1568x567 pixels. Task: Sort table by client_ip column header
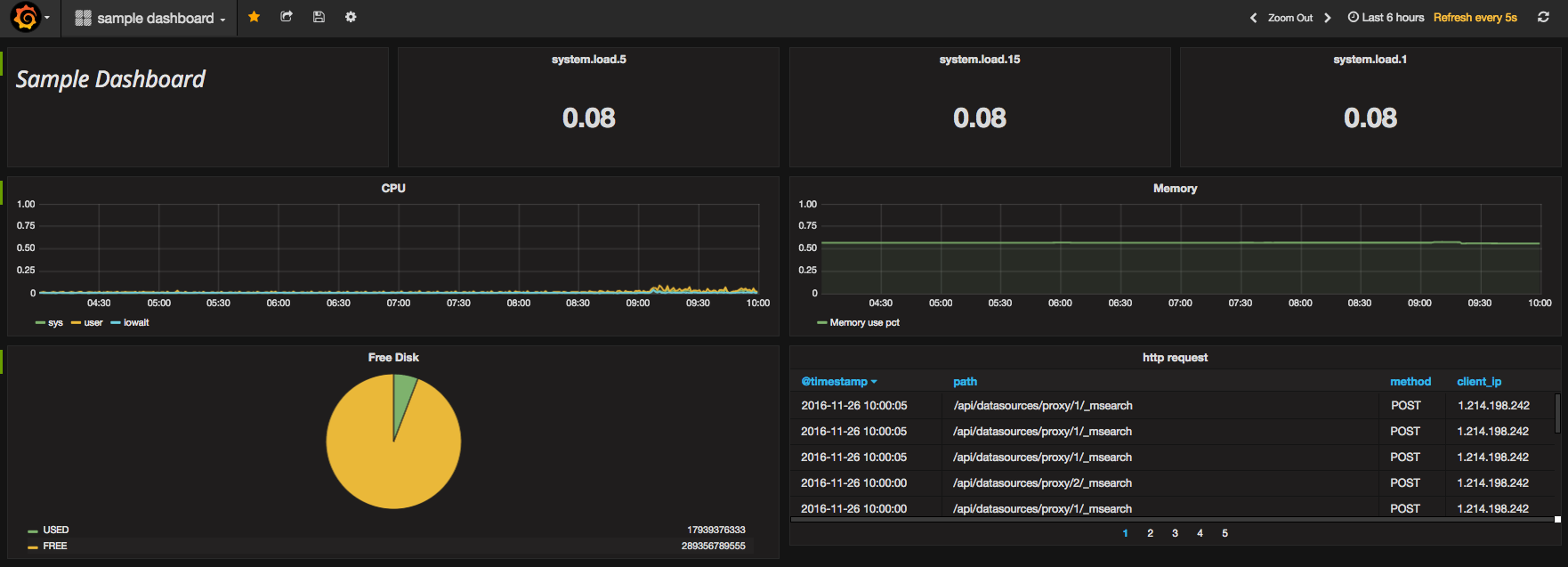pyautogui.click(x=1479, y=381)
